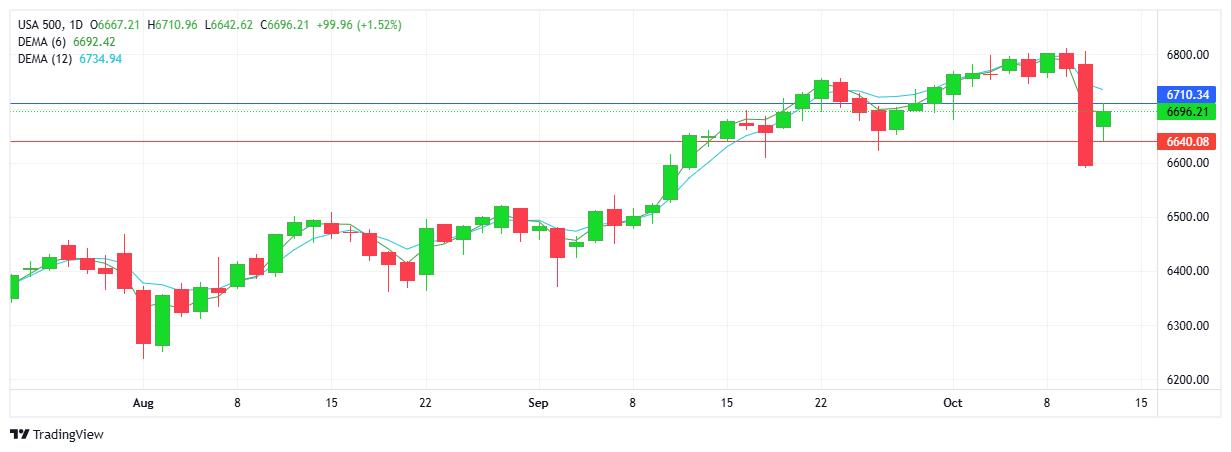The height and width of the screenshot is (452, 1231).
Task: Click the open price O6667.21 in legend
Action: click(115, 24)
